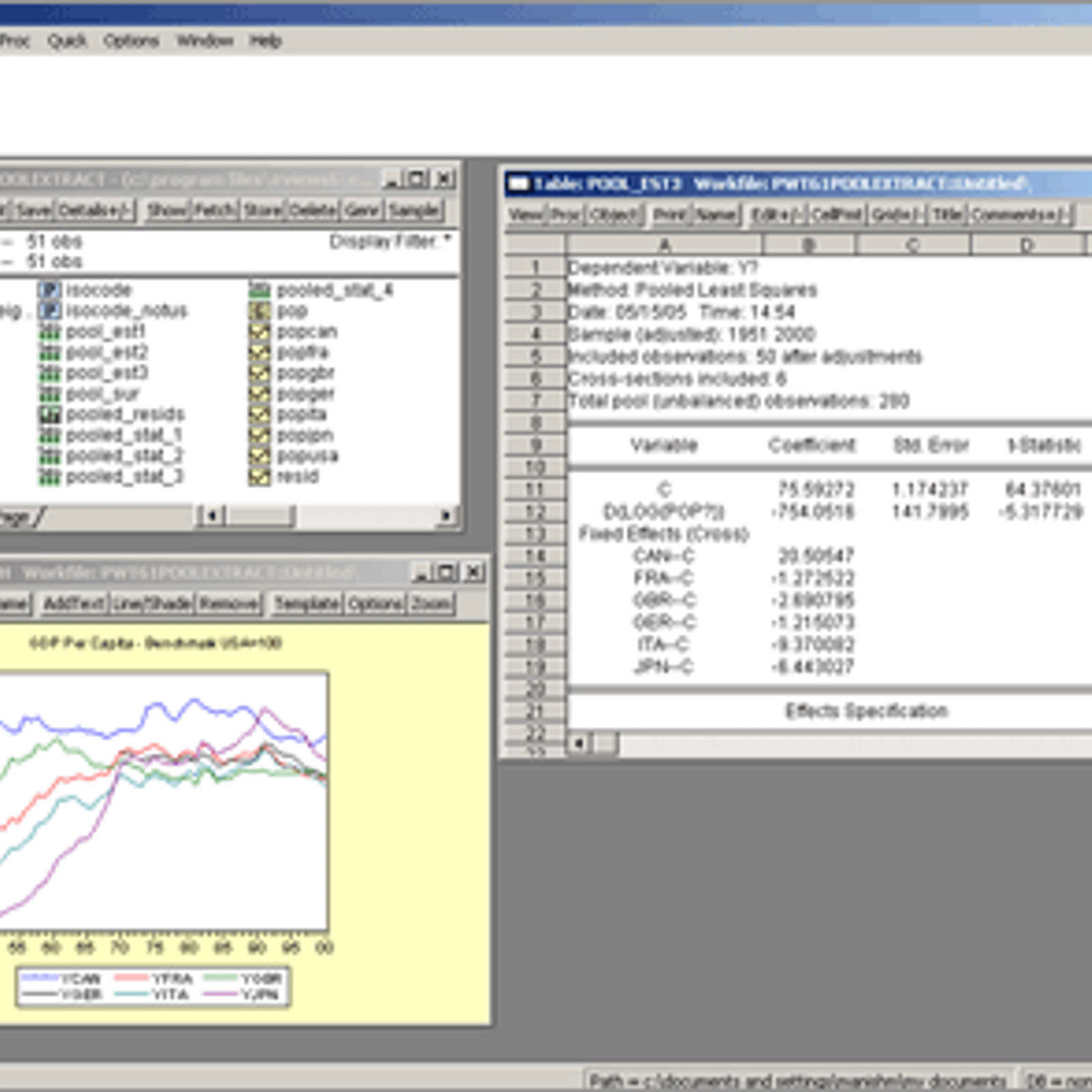Viewport: 1092px width, 1092px height.
Task: Open the Quick menu
Action: (68, 41)
